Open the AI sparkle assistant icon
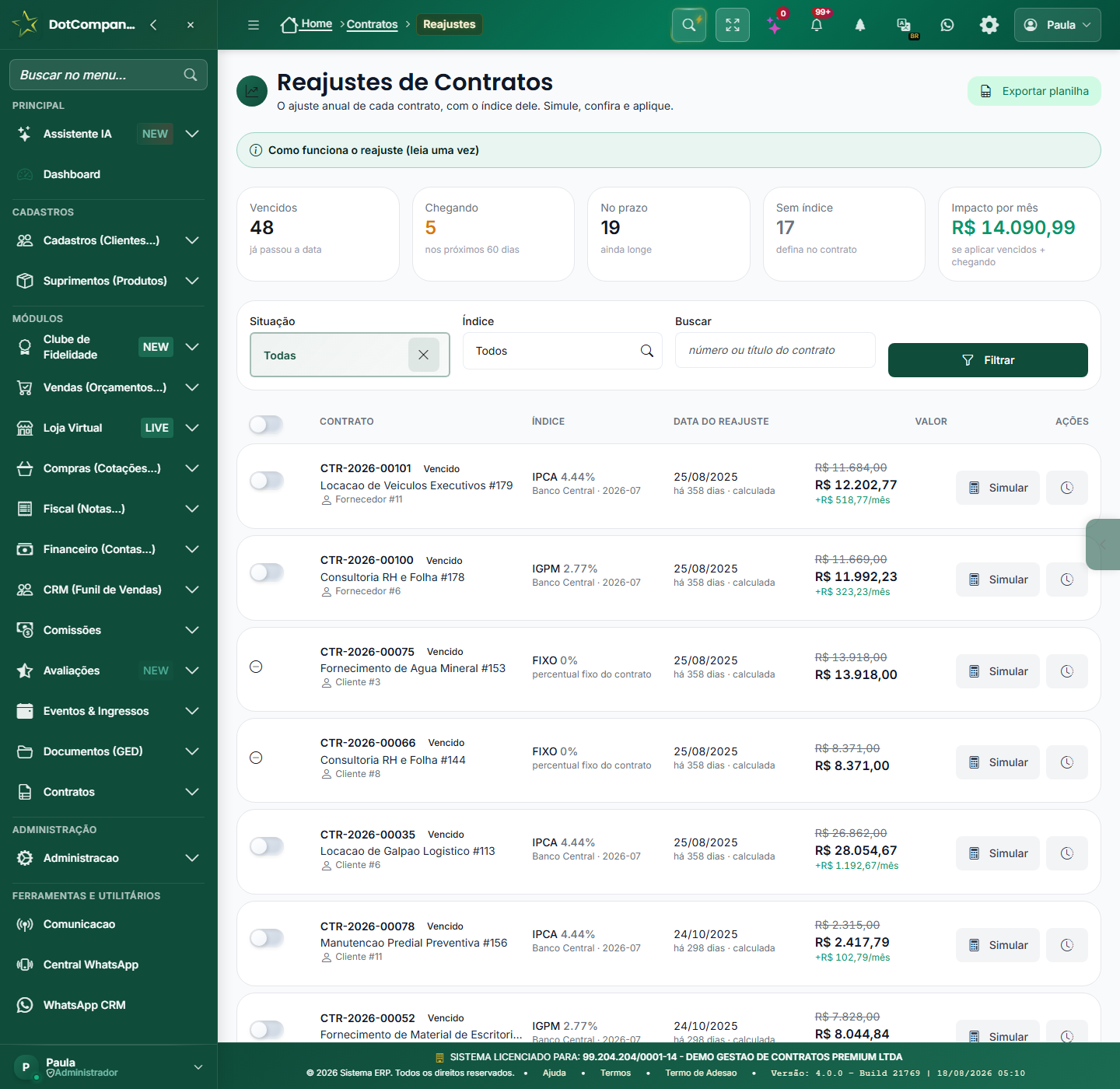Image resolution: width=1120 pixels, height=1089 pixels. [x=775, y=25]
